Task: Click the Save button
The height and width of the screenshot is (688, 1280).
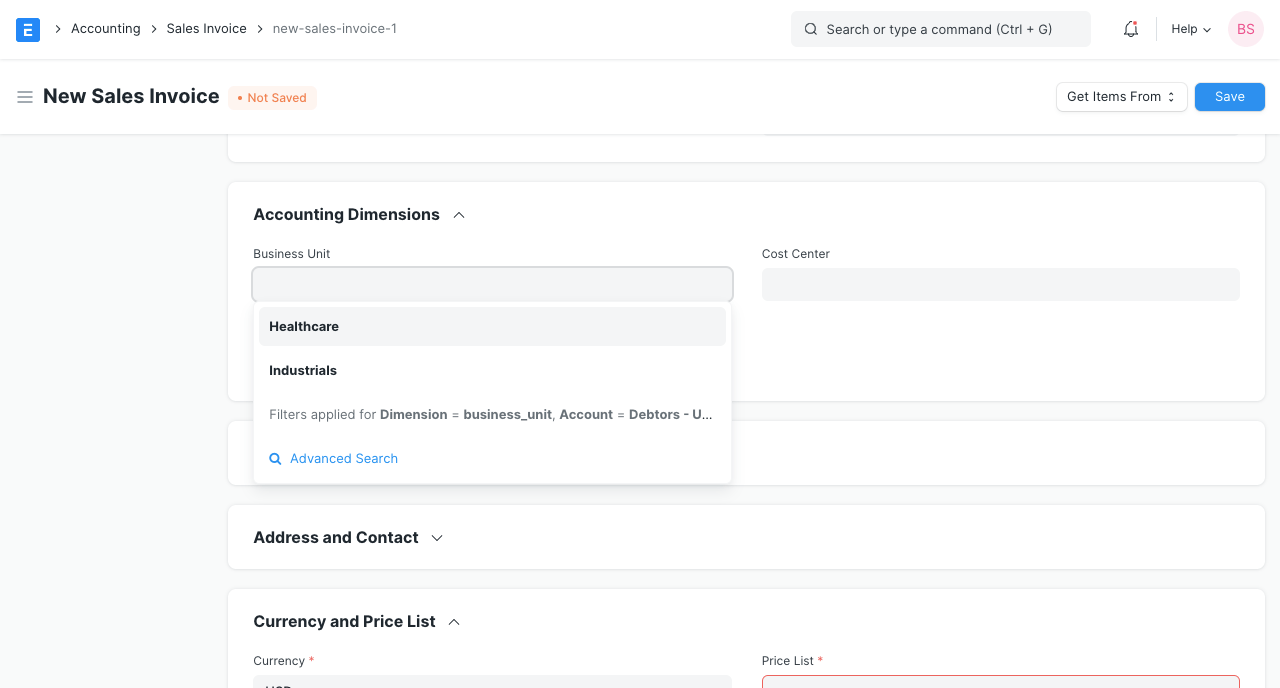Action: tap(1229, 96)
